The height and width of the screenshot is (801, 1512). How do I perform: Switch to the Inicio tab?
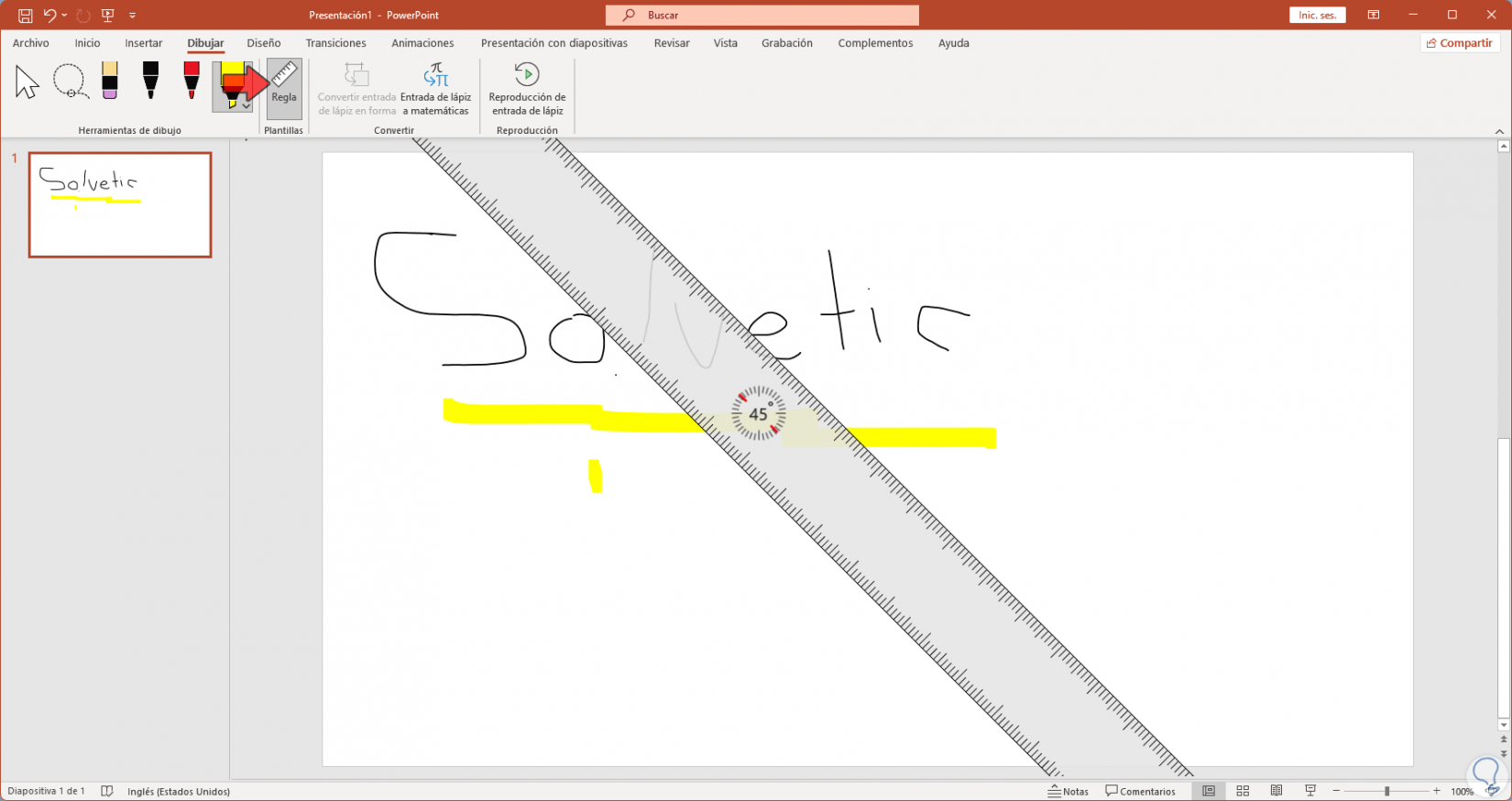[87, 43]
